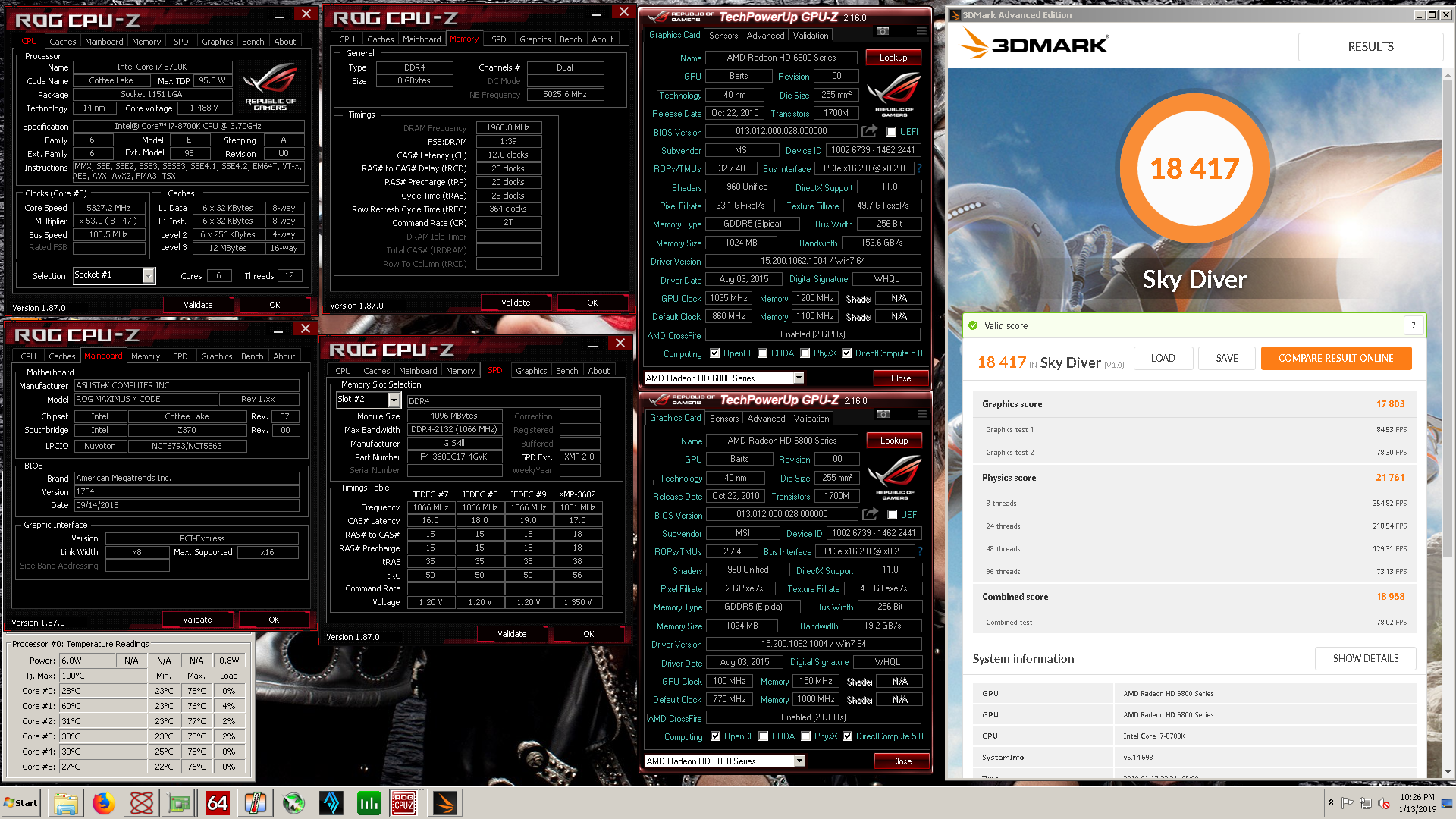
Task: Toggle OpenCL checkbox in upper GPU-Z window
Action: click(715, 353)
